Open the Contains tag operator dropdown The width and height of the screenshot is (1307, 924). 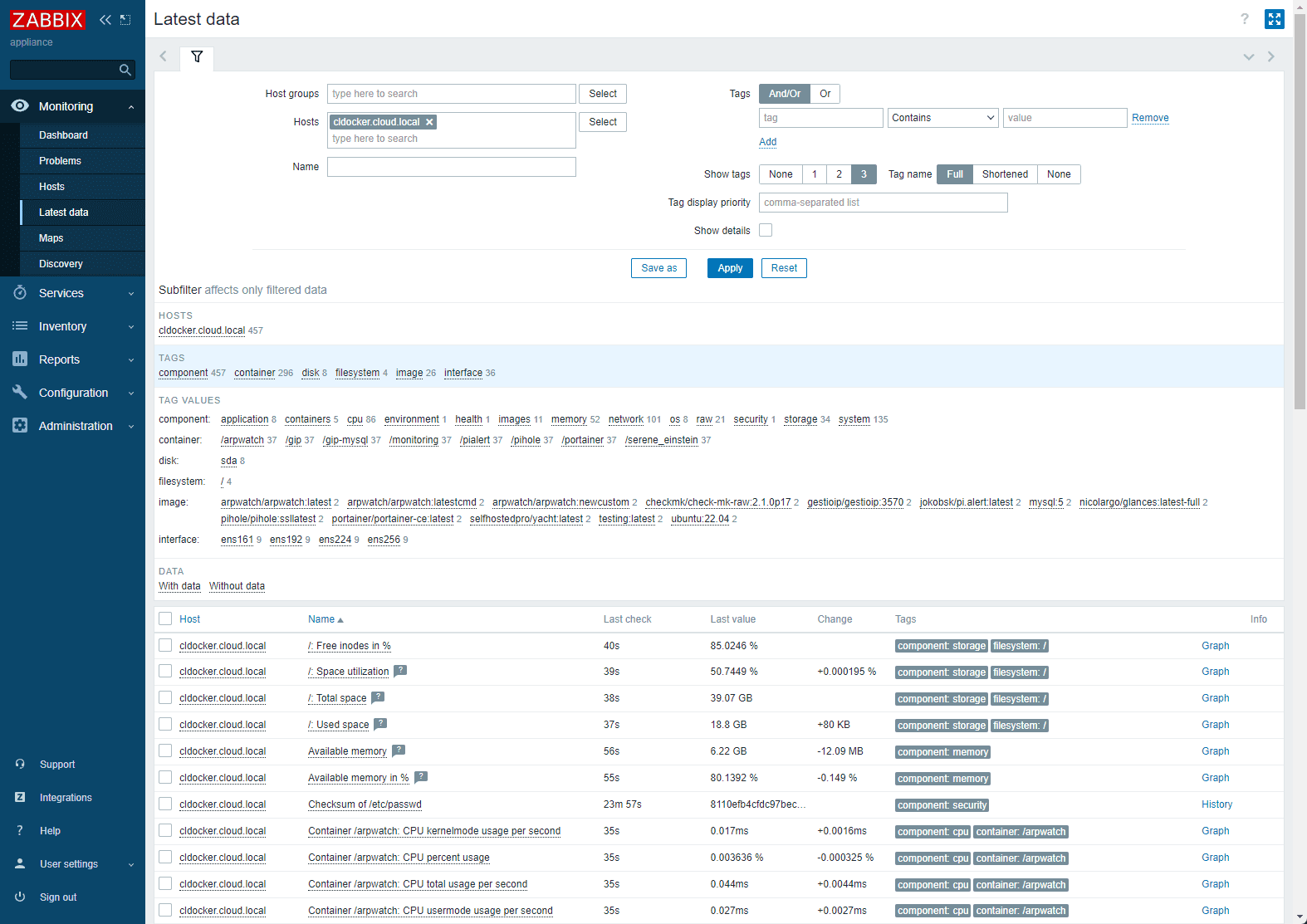pos(942,118)
